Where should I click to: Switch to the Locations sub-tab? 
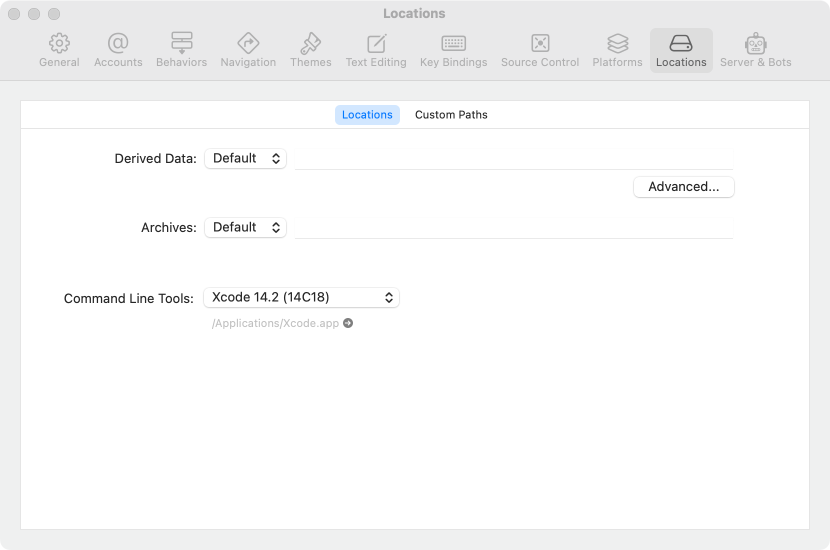point(367,115)
